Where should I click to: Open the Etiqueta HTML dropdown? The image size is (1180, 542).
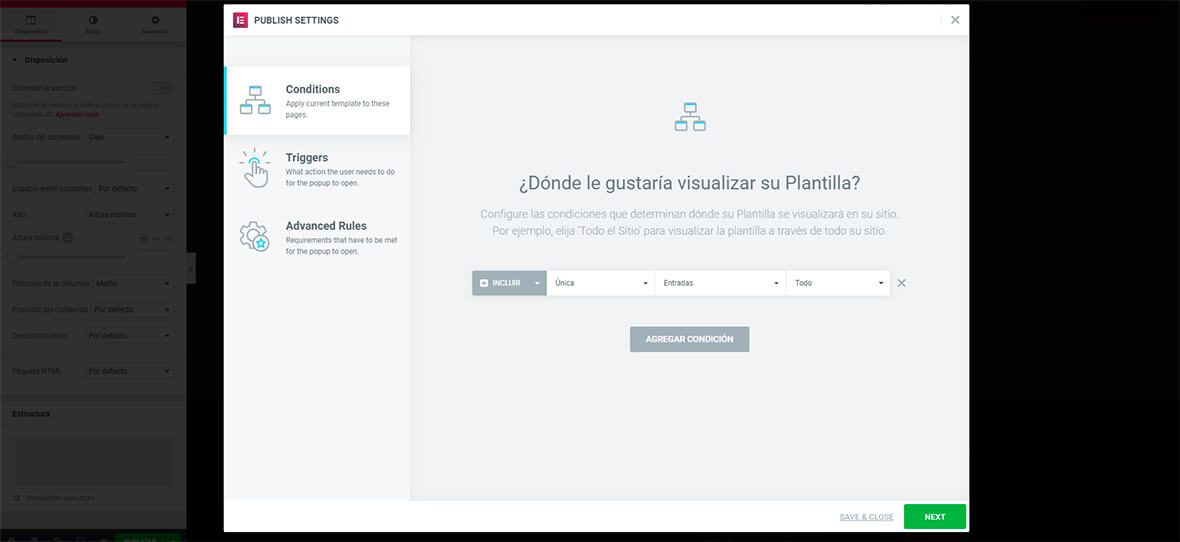(129, 371)
